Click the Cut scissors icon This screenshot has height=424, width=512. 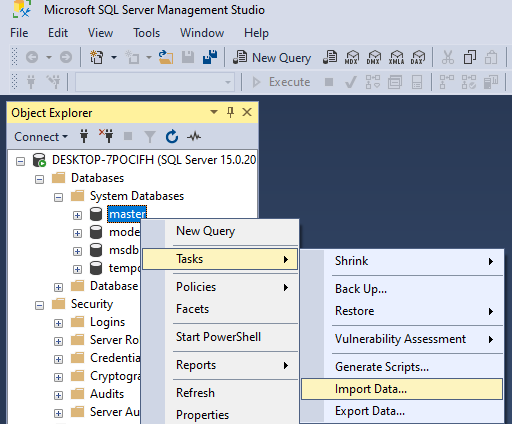[x=448, y=57]
